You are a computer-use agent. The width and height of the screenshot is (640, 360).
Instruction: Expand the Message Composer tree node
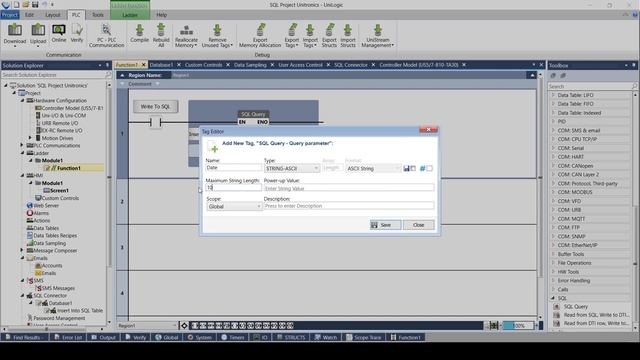point(22,251)
